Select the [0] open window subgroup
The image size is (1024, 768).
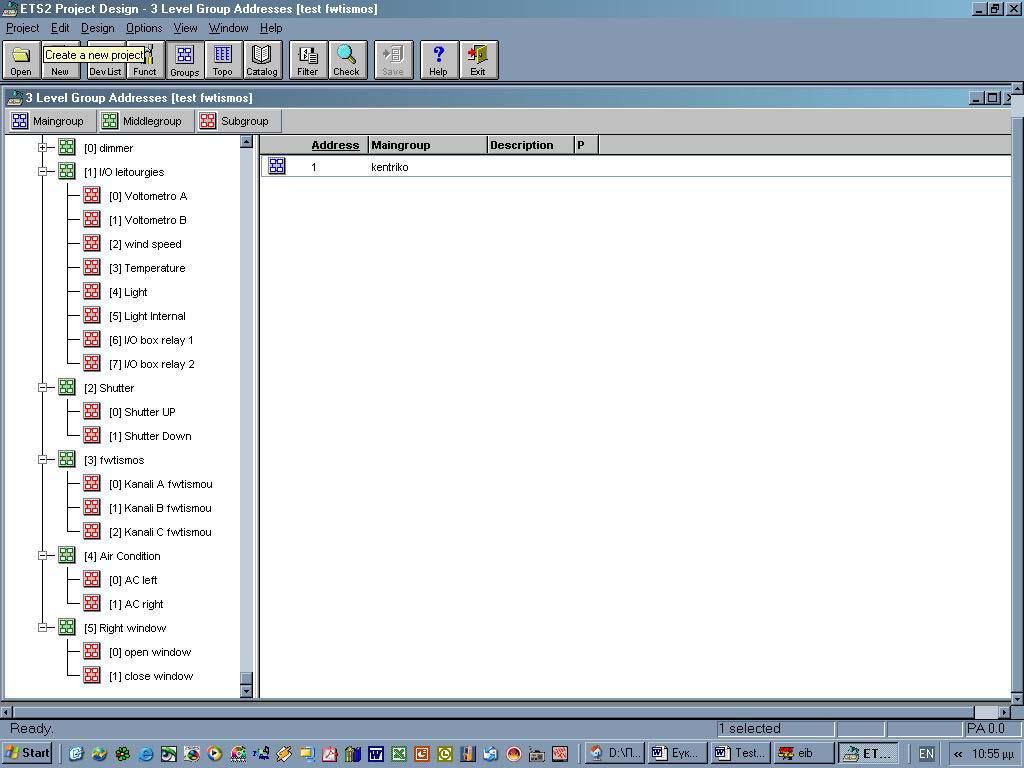150,652
